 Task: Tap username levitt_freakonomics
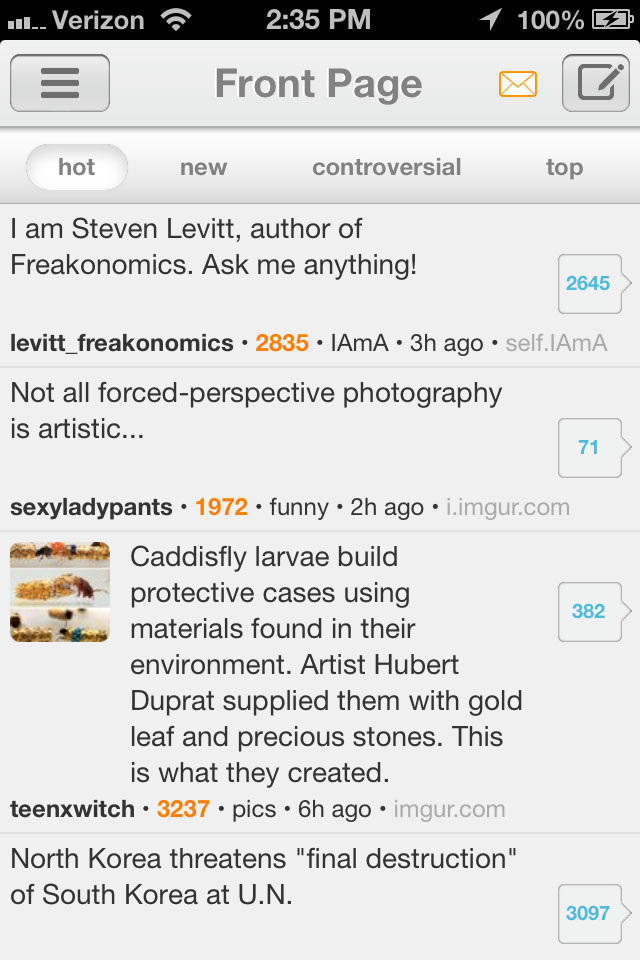tap(122, 343)
